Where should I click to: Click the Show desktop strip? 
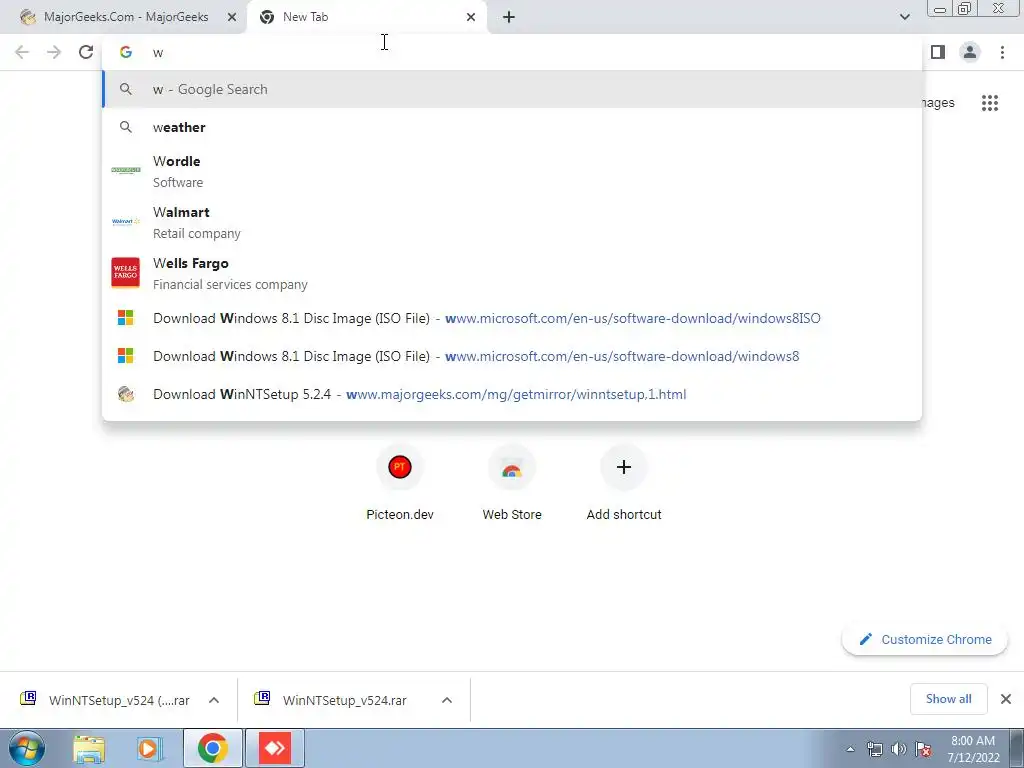1017,748
